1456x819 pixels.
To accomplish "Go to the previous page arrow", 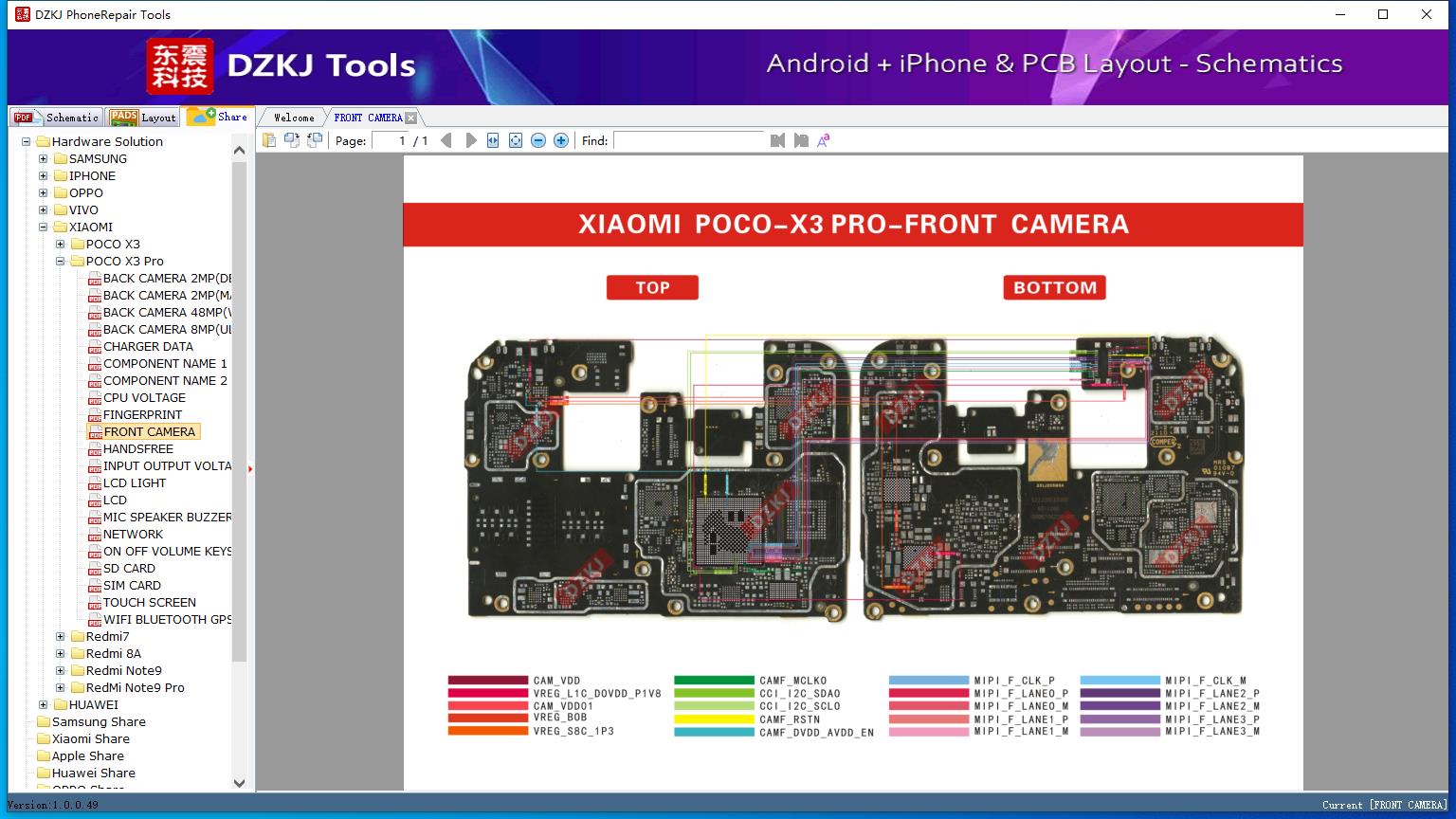I will tap(446, 140).
